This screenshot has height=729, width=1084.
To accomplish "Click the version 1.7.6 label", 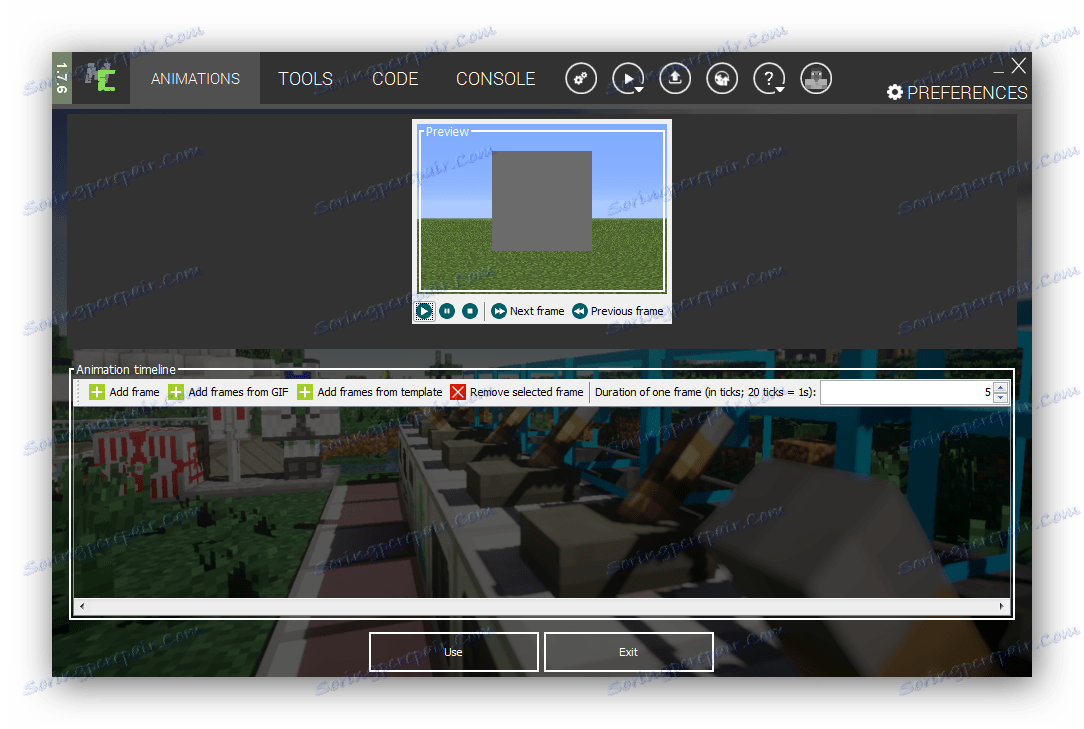I will (62, 78).
